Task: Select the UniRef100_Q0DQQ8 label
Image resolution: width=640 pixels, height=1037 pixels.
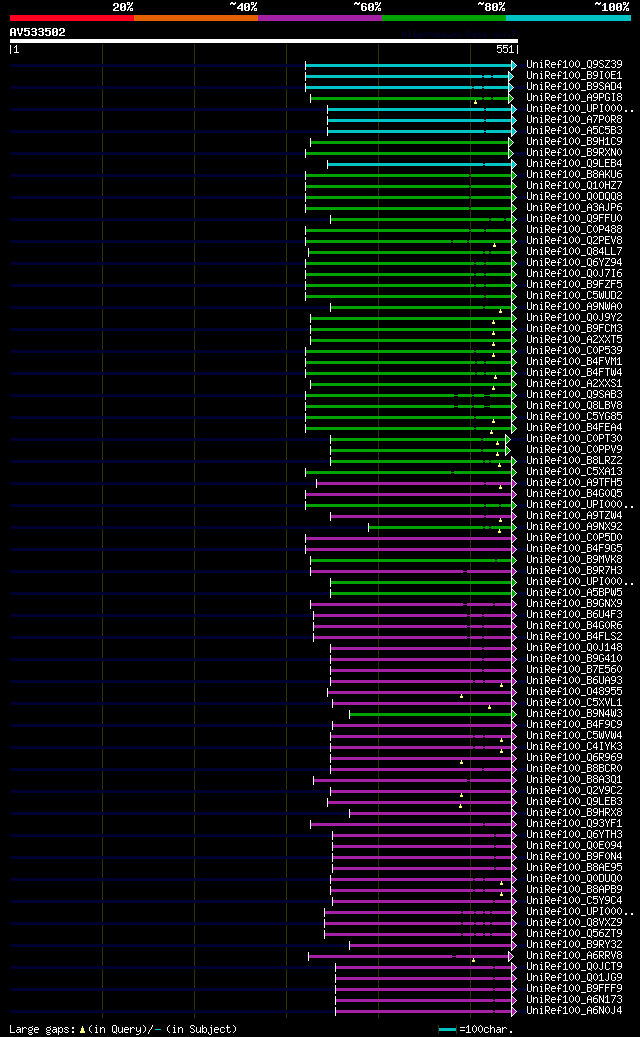Action: point(574,196)
